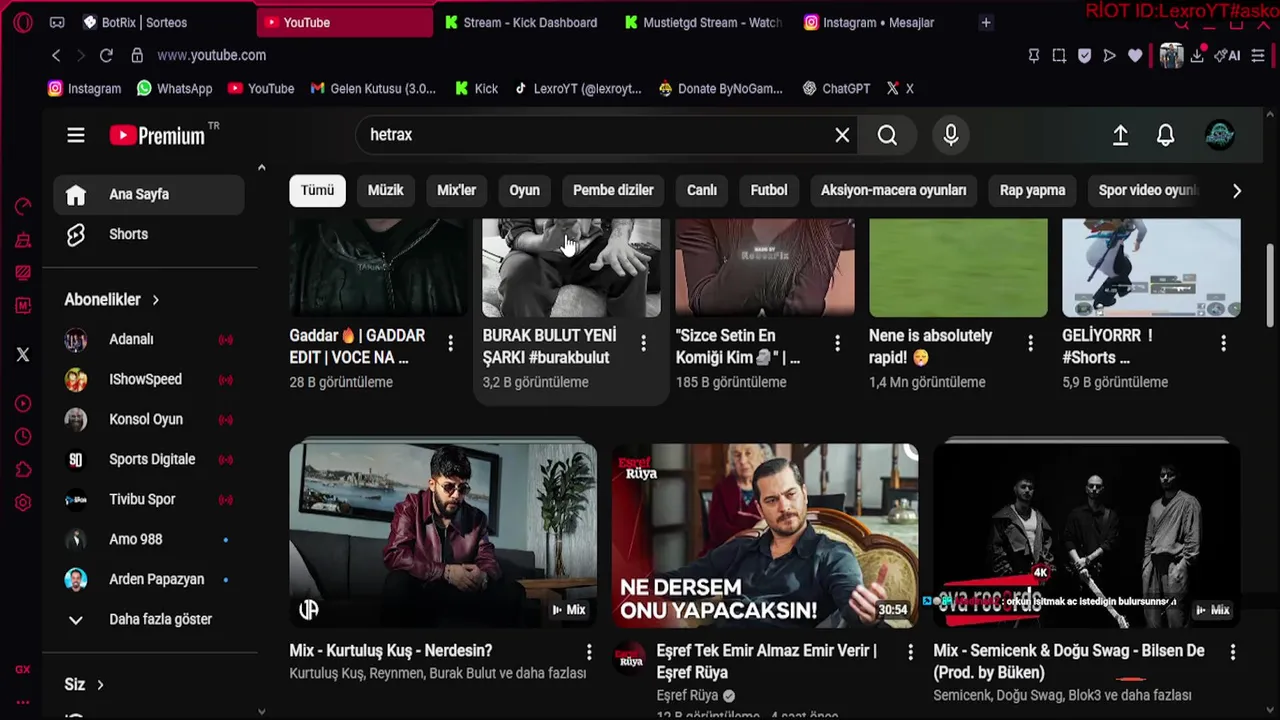Select the Canlı filter chip

tap(702, 191)
